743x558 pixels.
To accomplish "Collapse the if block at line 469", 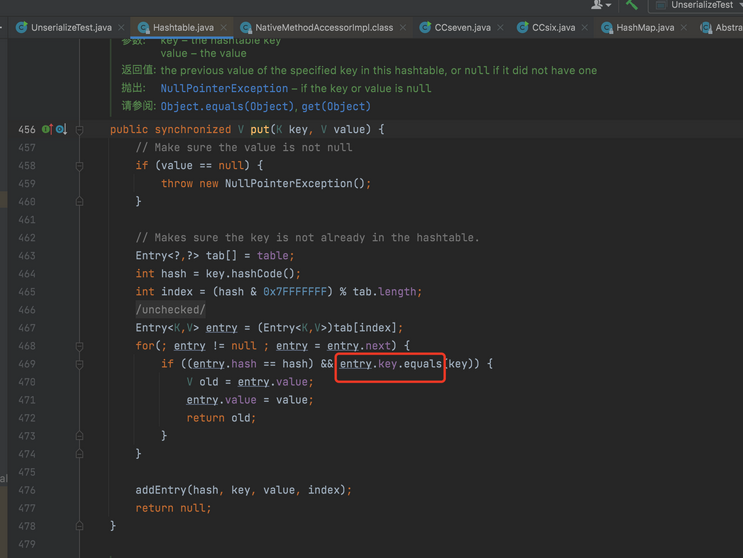I will [x=80, y=364].
